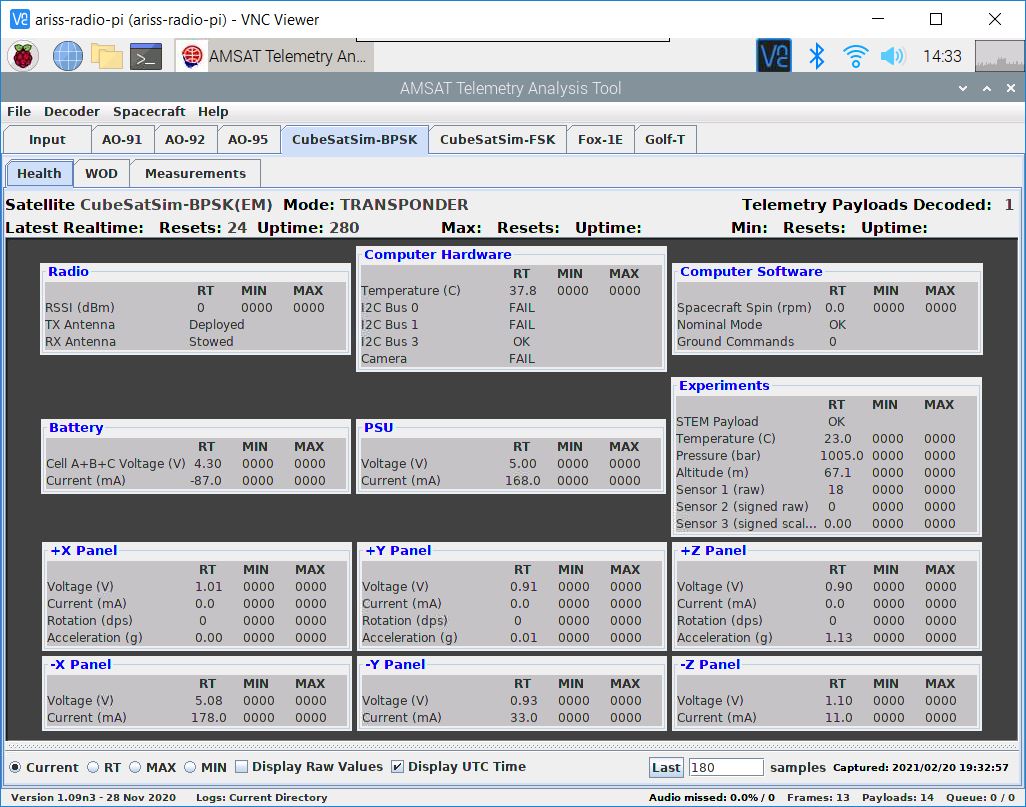This screenshot has width=1026, height=807.
Task: Select the CubeSatSim-BPSK tab
Action: pyautogui.click(x=355, y=139)
